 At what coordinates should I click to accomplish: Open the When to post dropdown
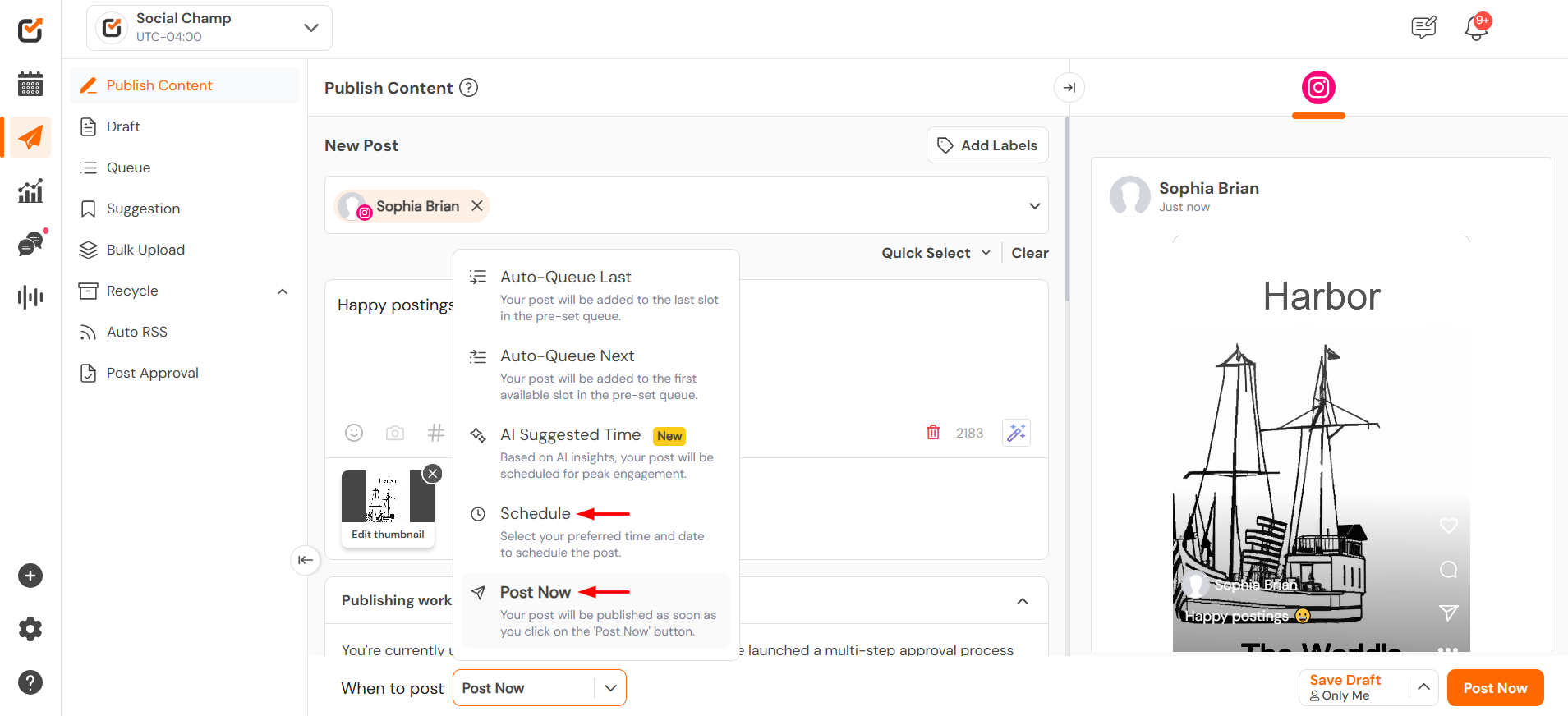pyautogui.click(x=610, y=688)
